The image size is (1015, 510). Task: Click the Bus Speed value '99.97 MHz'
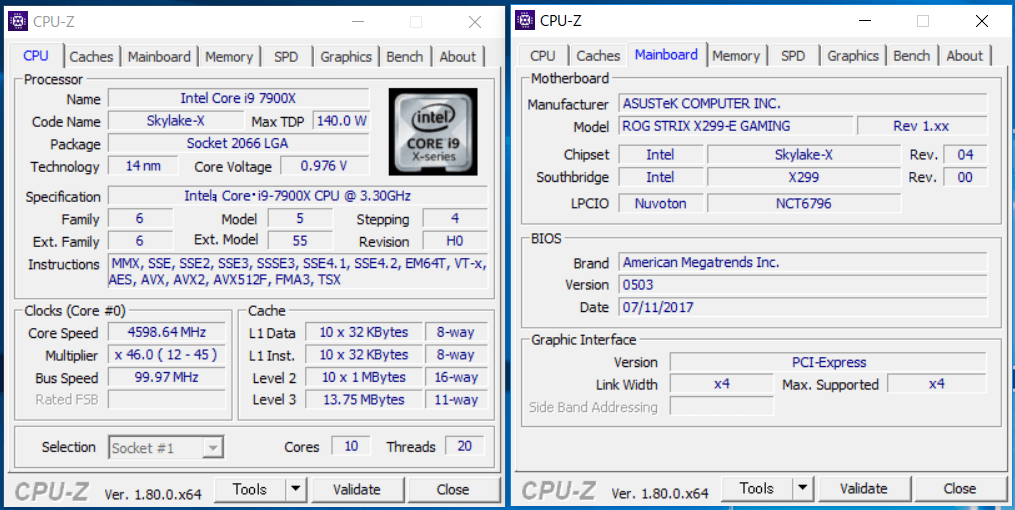click(166, 377)
